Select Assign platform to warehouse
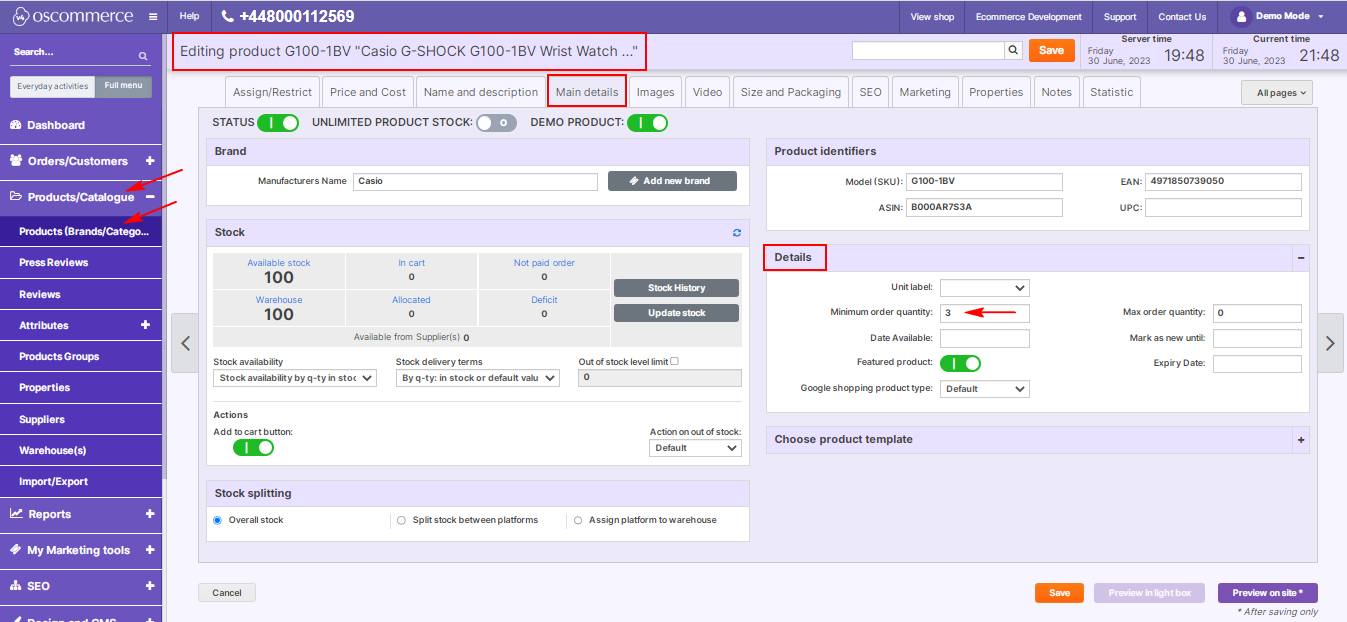Viewport: 1347px width, 622px height. click(x=578, y=520)
